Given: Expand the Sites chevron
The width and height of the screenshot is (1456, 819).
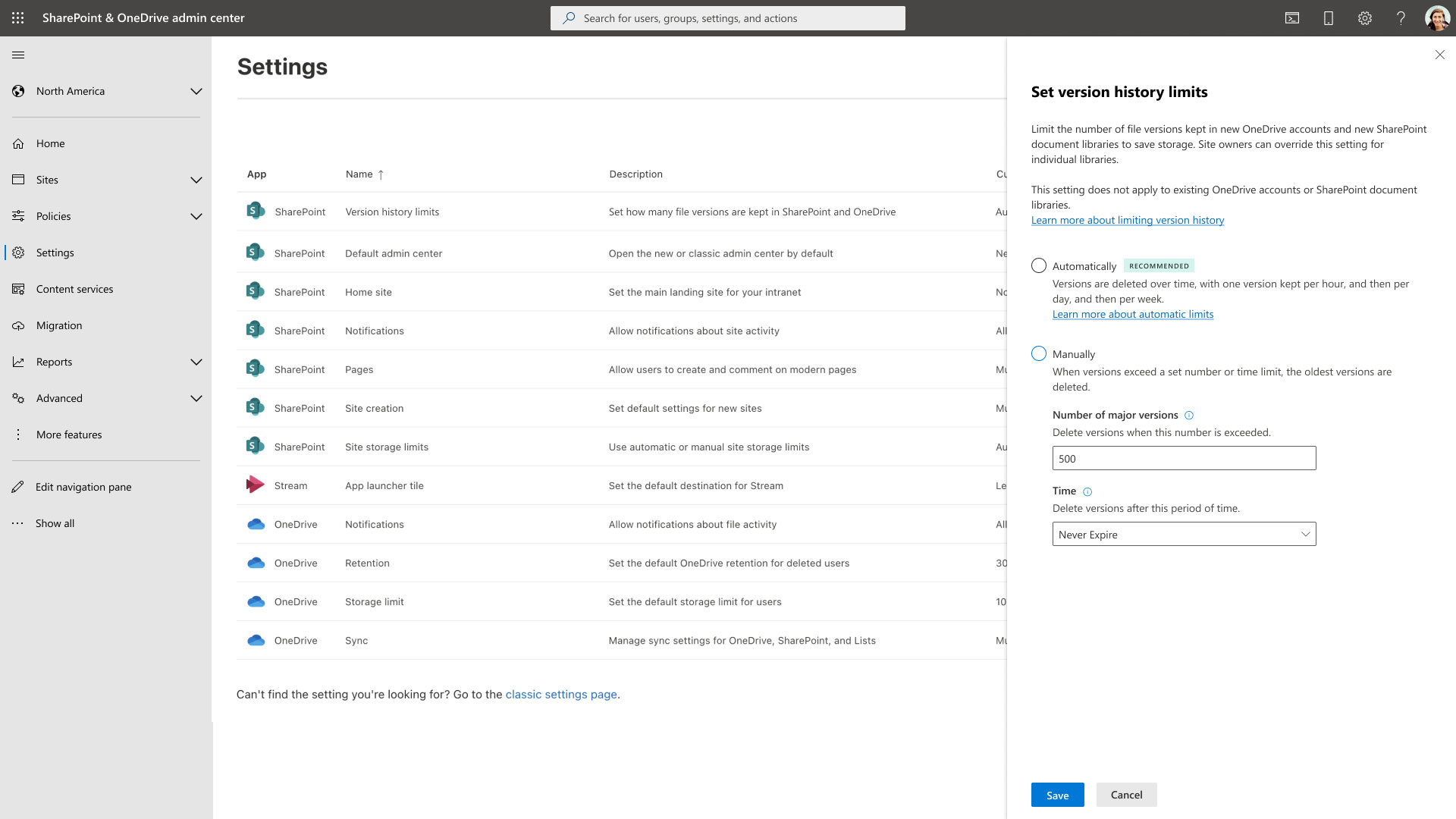Looking at the screenshot, I should click(x=196, y=180).
